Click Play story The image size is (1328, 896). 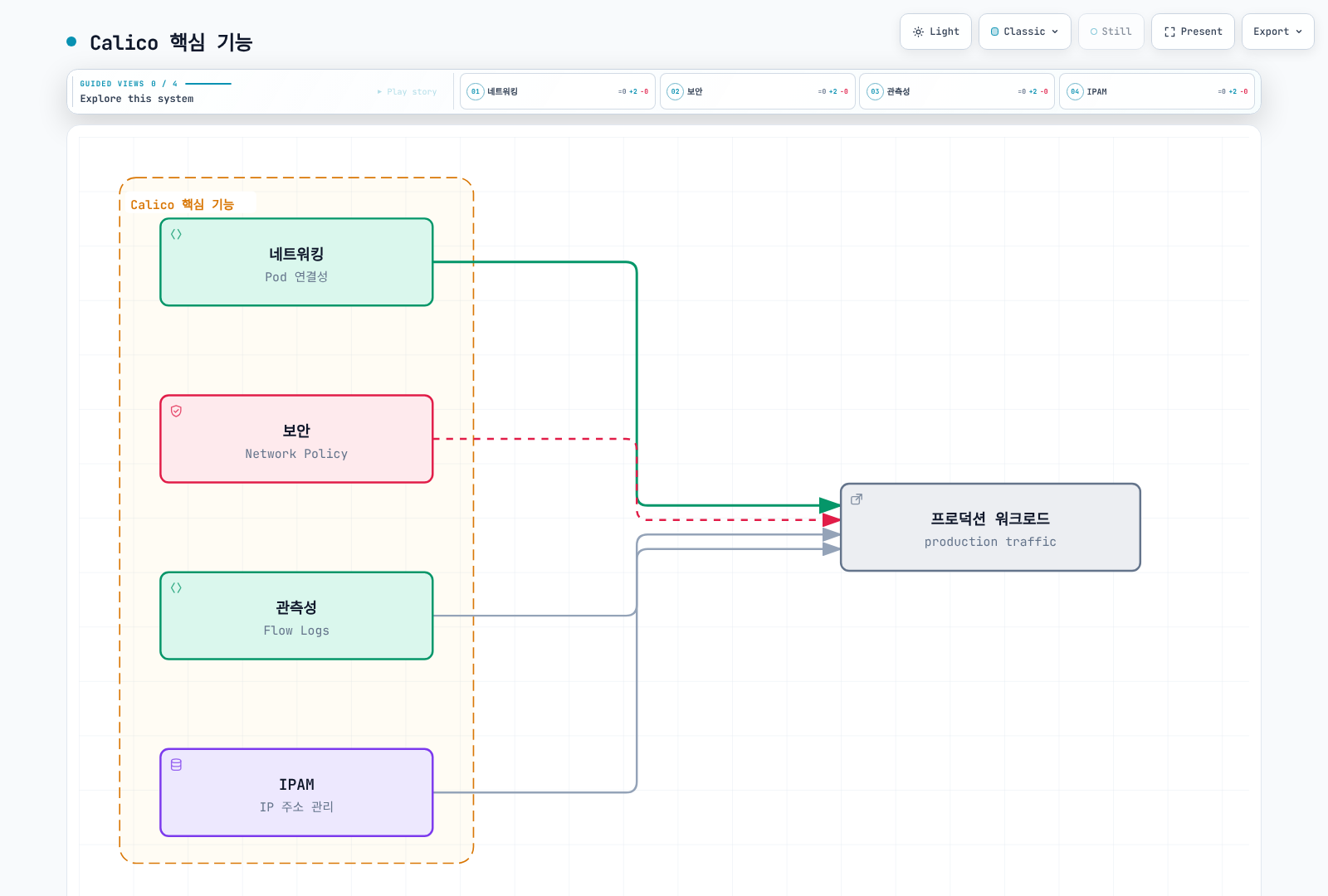click(x=407, y=92)
